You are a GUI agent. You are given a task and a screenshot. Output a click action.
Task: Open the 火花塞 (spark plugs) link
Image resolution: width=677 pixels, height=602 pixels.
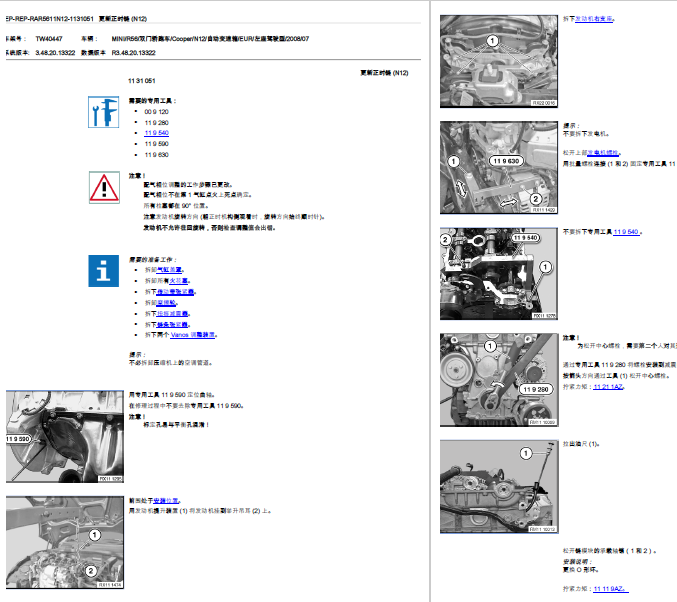point(179,281)
